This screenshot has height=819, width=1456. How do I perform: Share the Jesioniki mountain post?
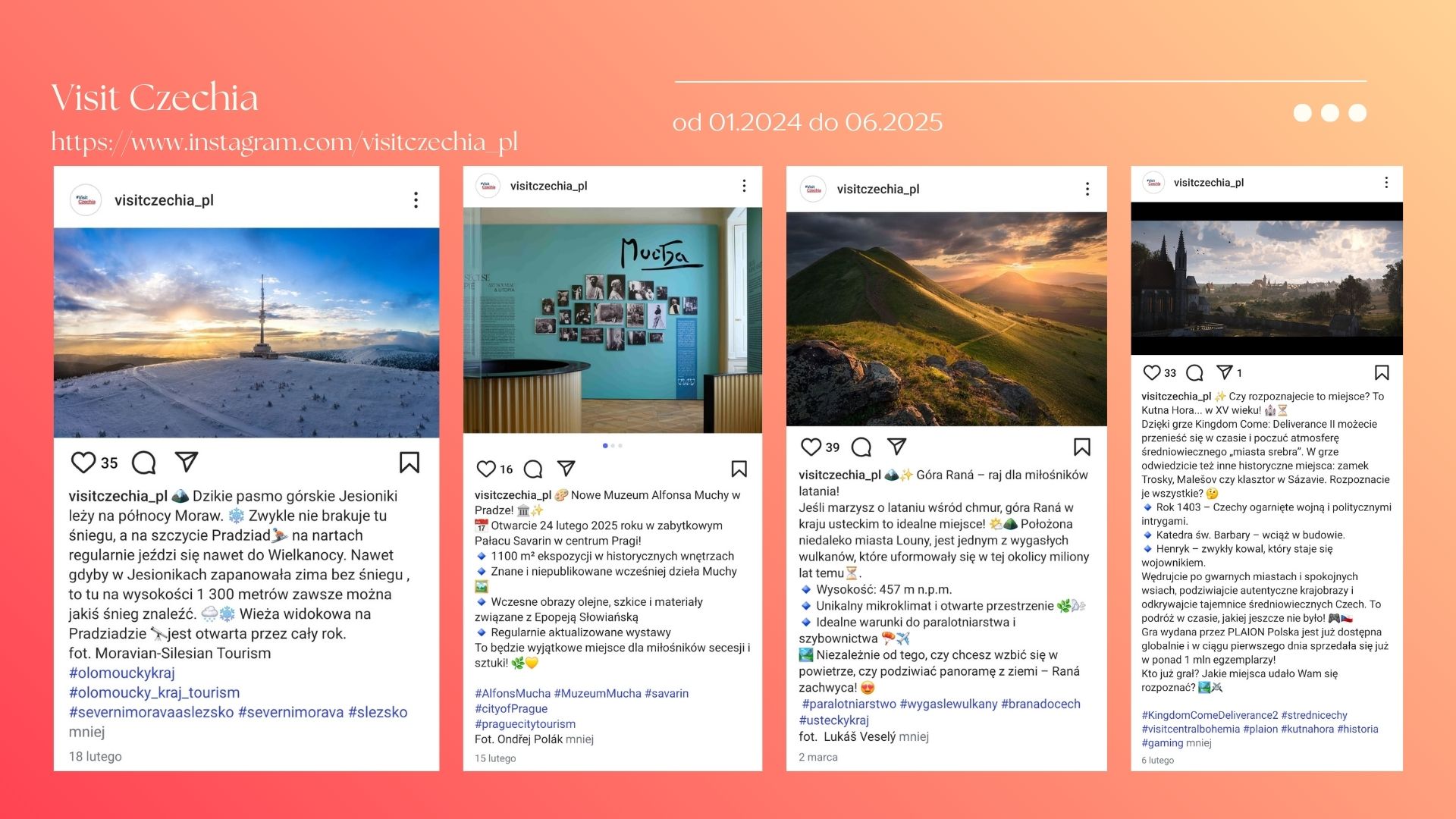point(187,462)
